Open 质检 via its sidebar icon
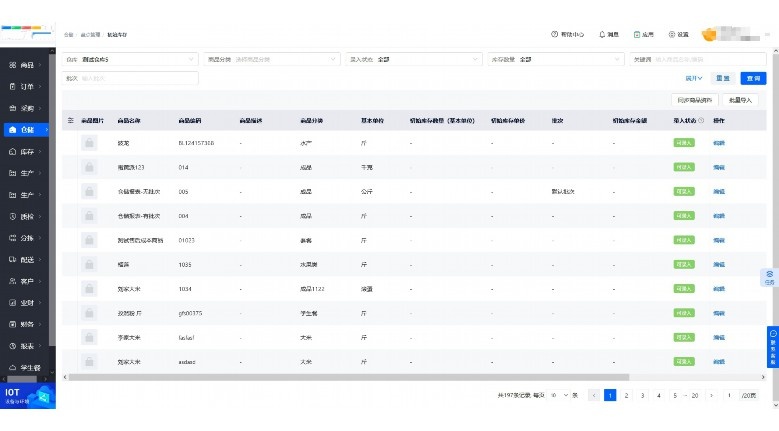 pyautogui.click(x=12, y=216)
